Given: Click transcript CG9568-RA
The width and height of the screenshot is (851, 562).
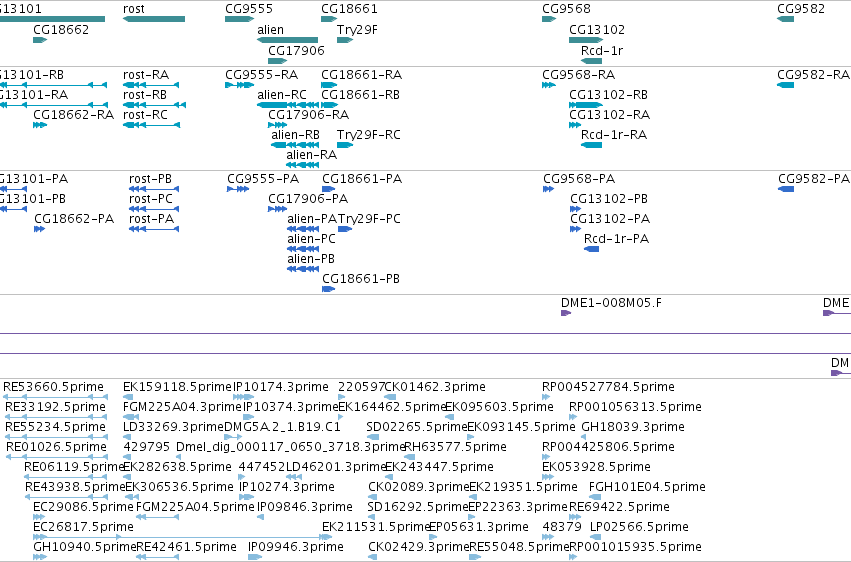Looking at the screenshot, I should (579, 75).
